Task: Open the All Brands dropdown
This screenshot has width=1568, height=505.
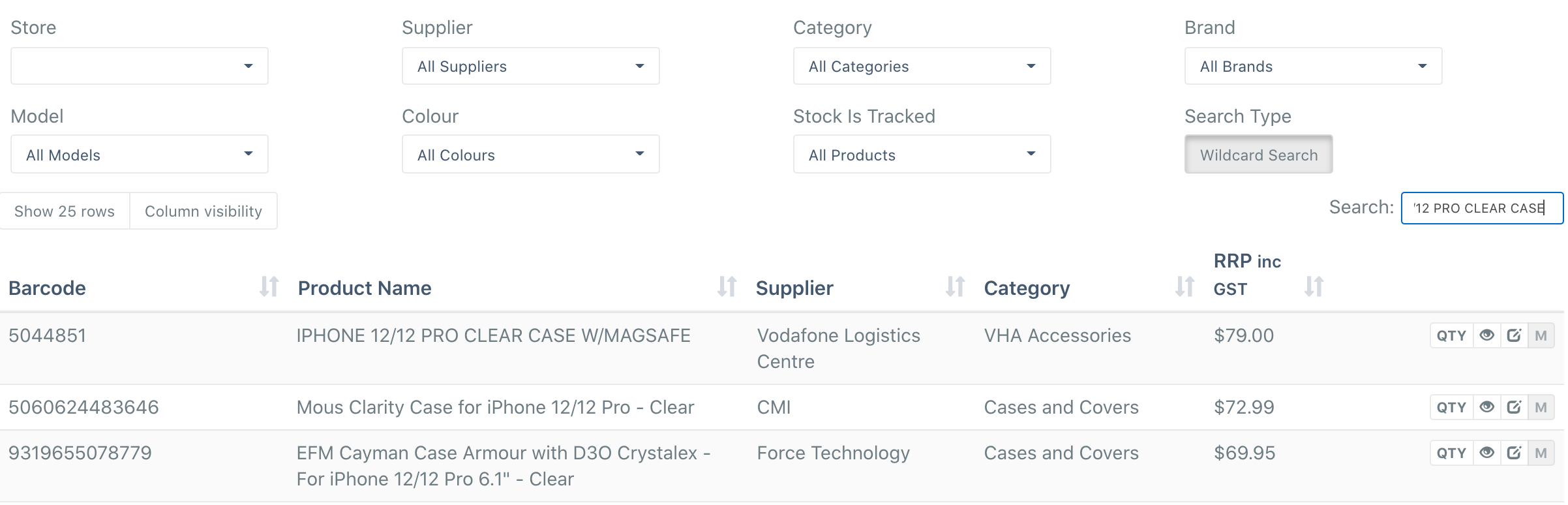Action: [1314, 66]
